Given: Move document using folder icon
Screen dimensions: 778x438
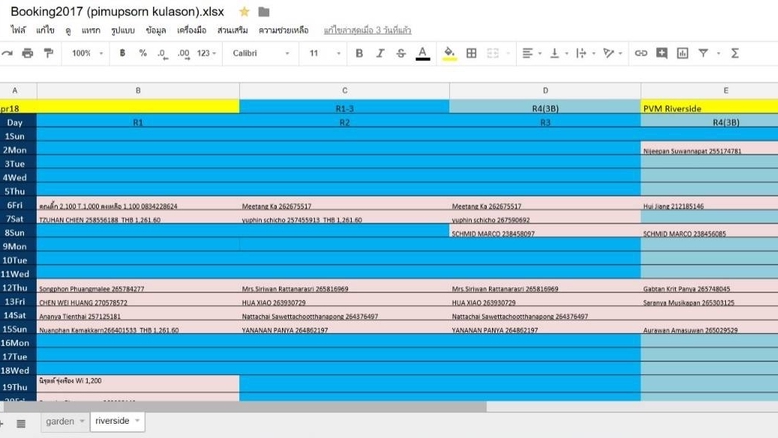Looking at the screenshot, I should pos(264,11).
